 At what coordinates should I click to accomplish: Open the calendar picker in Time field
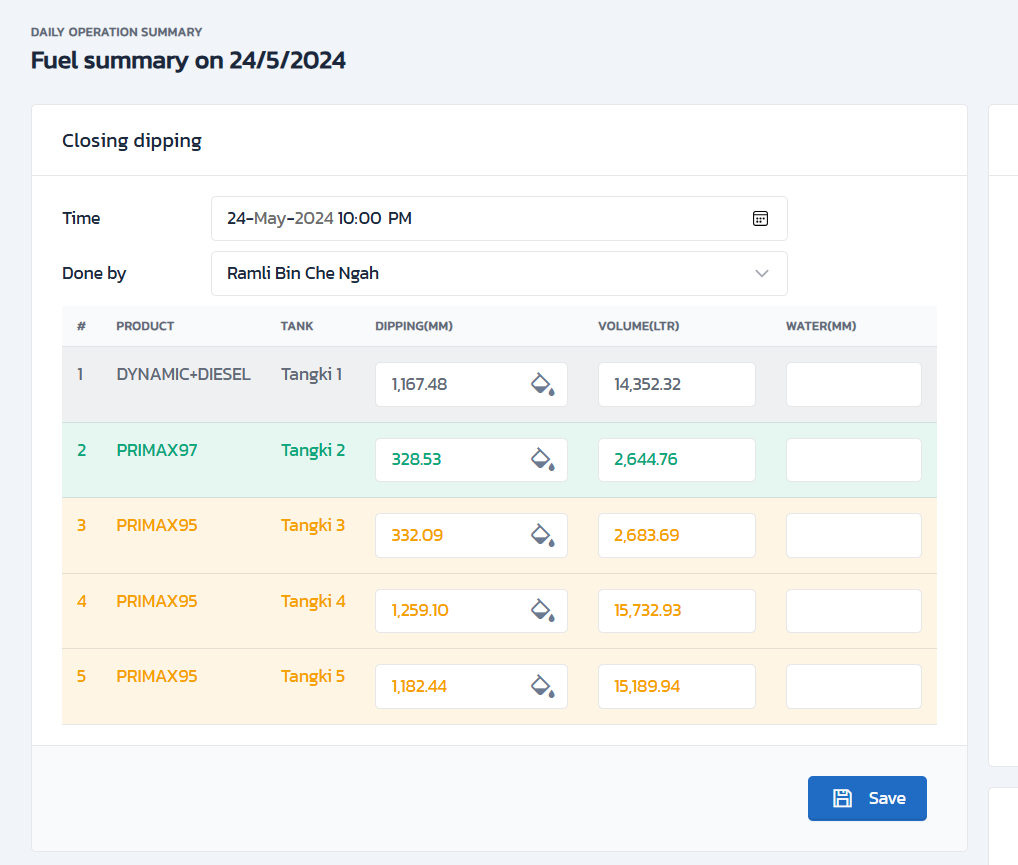tap(760, 218)
